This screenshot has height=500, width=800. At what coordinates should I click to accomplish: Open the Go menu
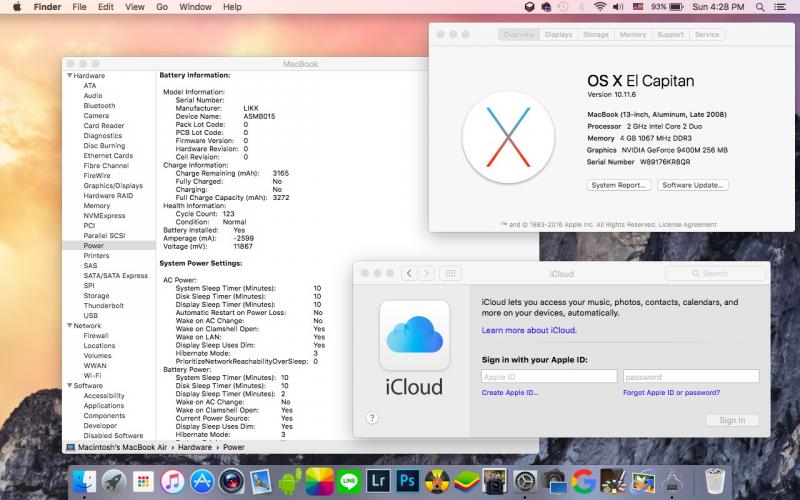tap(162, 7)
